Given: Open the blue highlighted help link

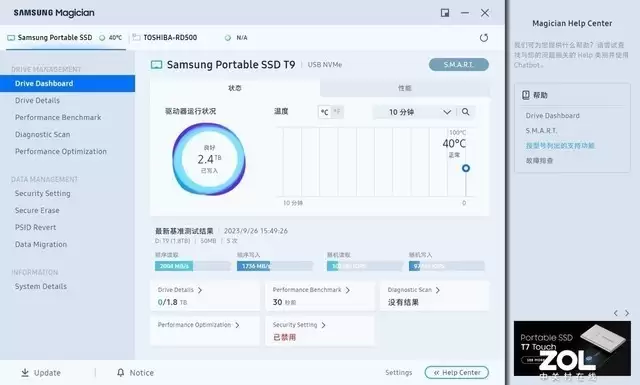Looking at the screenshot, I should (560, 146).
